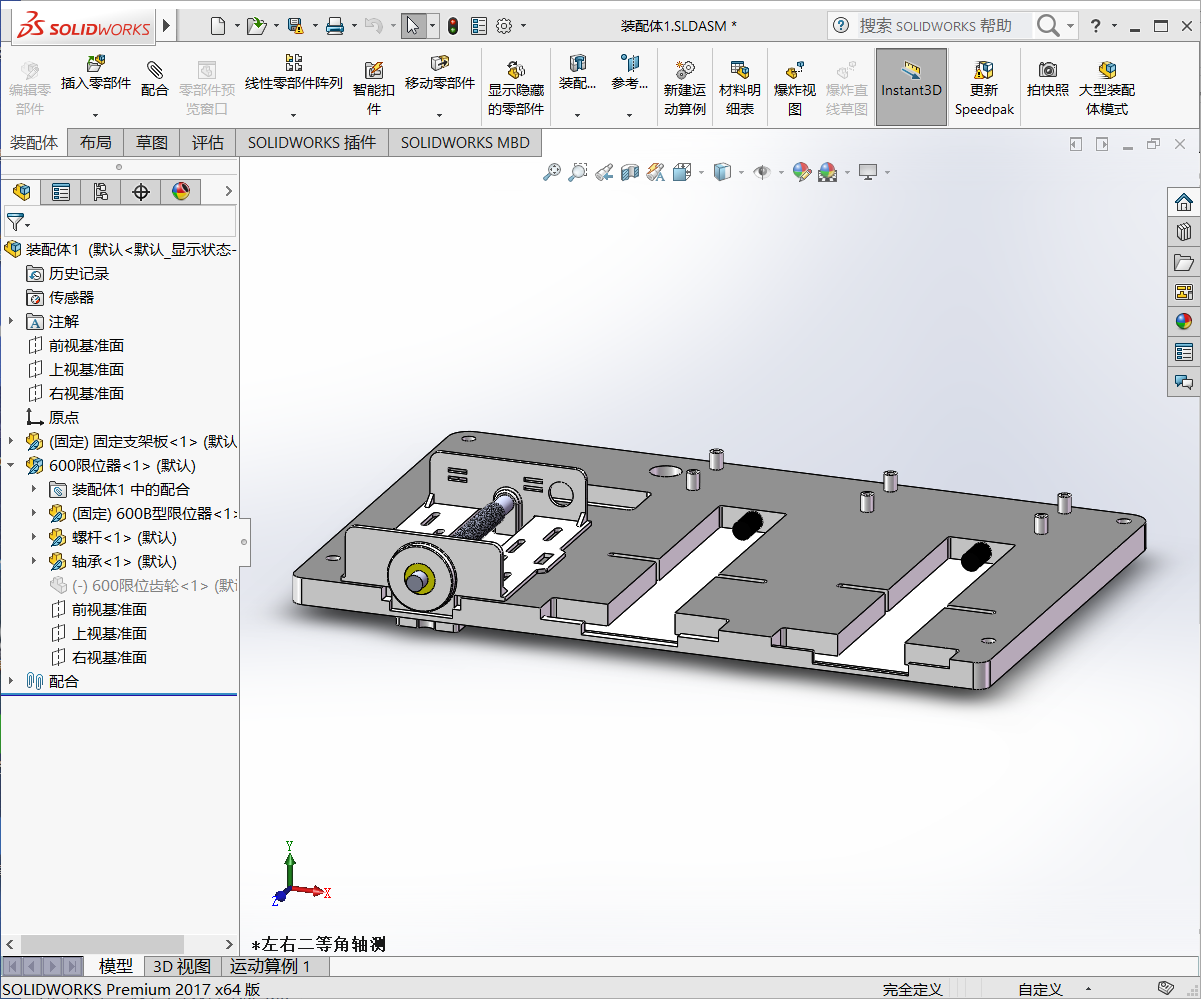Click the 插入零部件 (Insert Components) icon
Screen dimensions: 1201x999
96,66
